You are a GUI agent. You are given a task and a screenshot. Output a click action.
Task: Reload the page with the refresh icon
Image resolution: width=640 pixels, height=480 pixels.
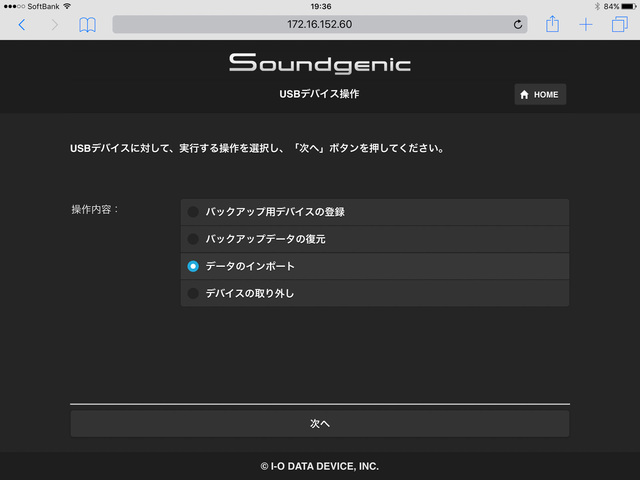click(x=518, y=24)
